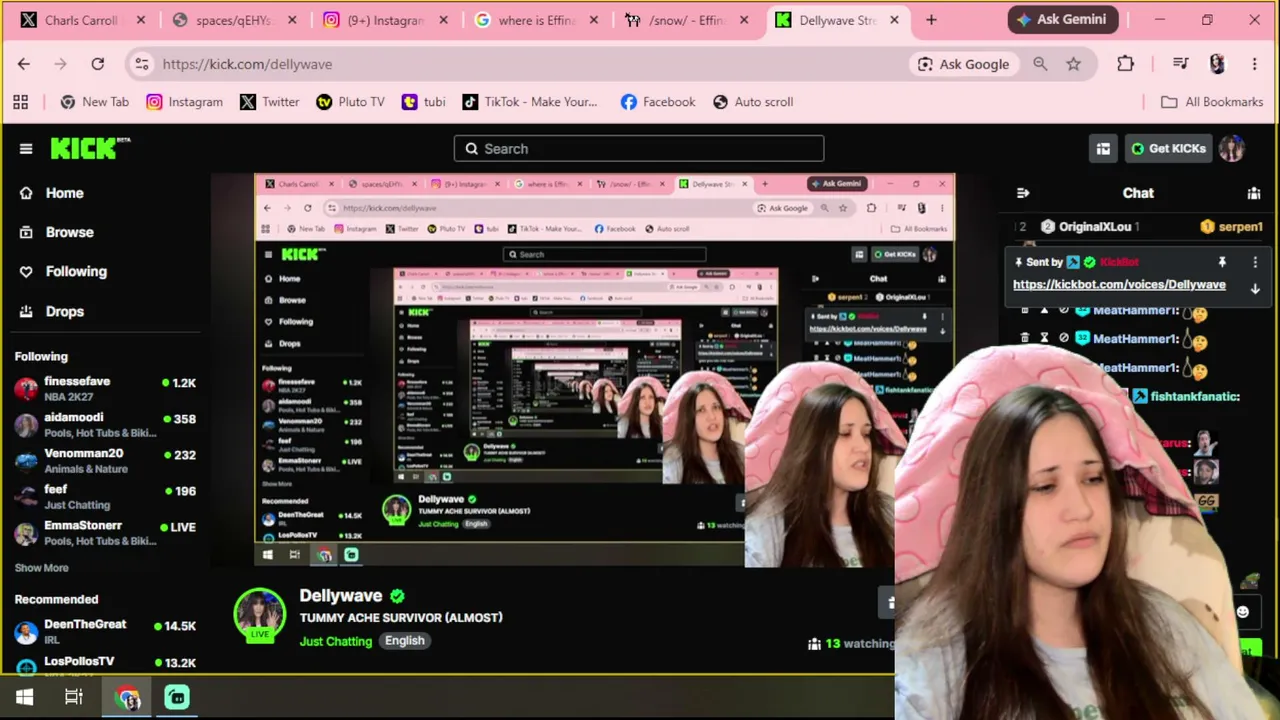Open the apps grid in bookmarks bar
This screenshot has height=720, width=1280.
tap(20, 102)
